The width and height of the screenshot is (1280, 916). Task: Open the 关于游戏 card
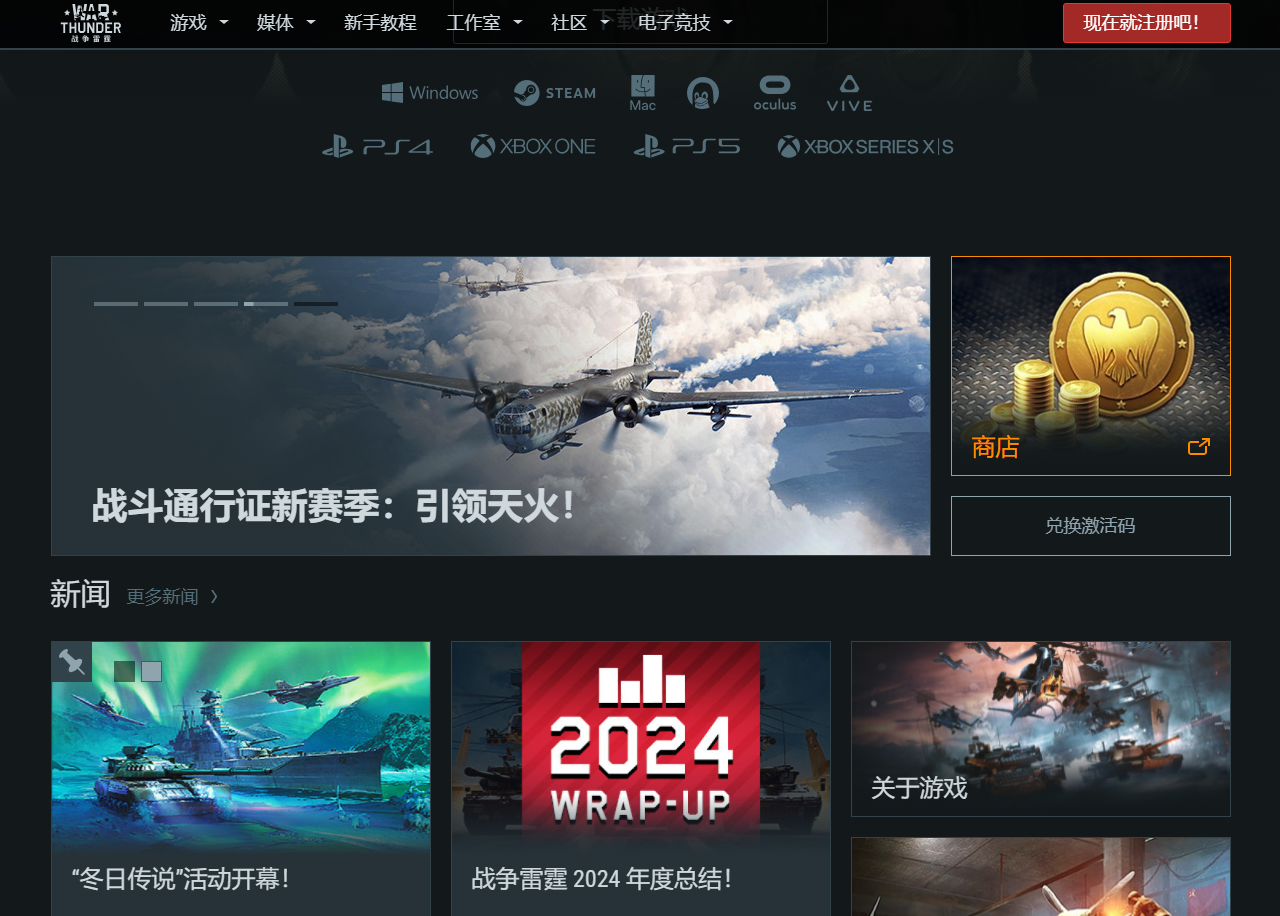click(1041, 729)
